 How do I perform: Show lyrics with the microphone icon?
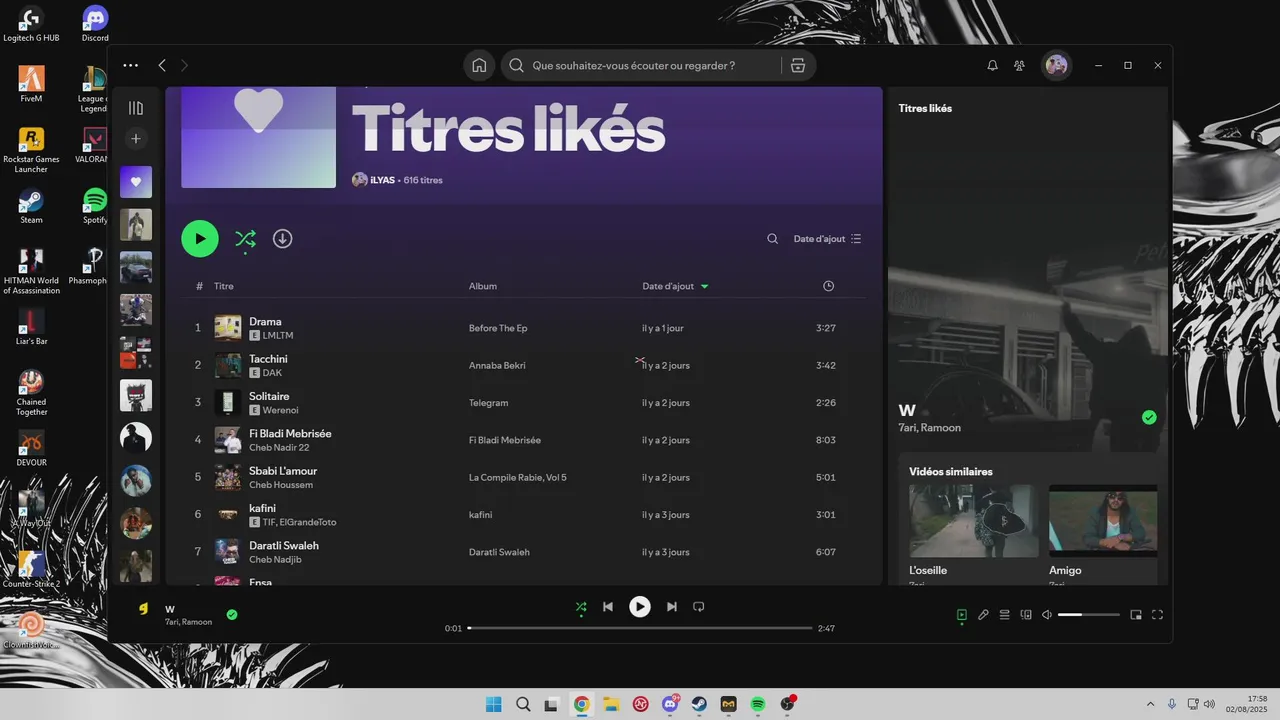pos(983,615)
